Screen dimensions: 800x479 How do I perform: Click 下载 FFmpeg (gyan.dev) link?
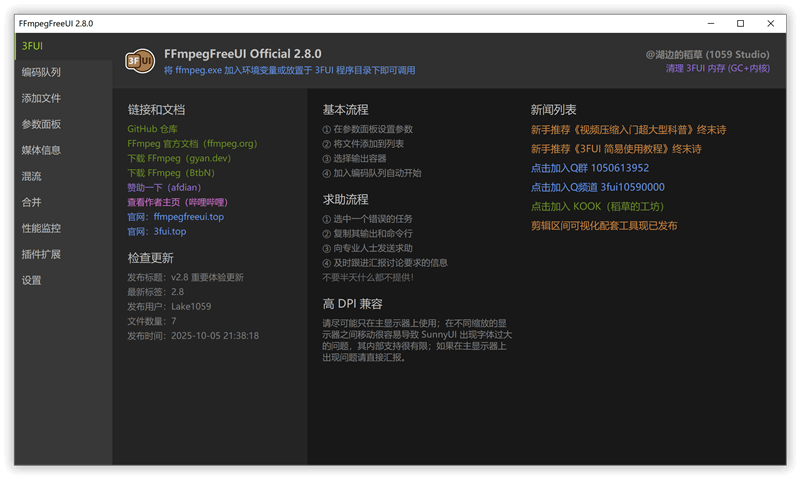point(179,158)
